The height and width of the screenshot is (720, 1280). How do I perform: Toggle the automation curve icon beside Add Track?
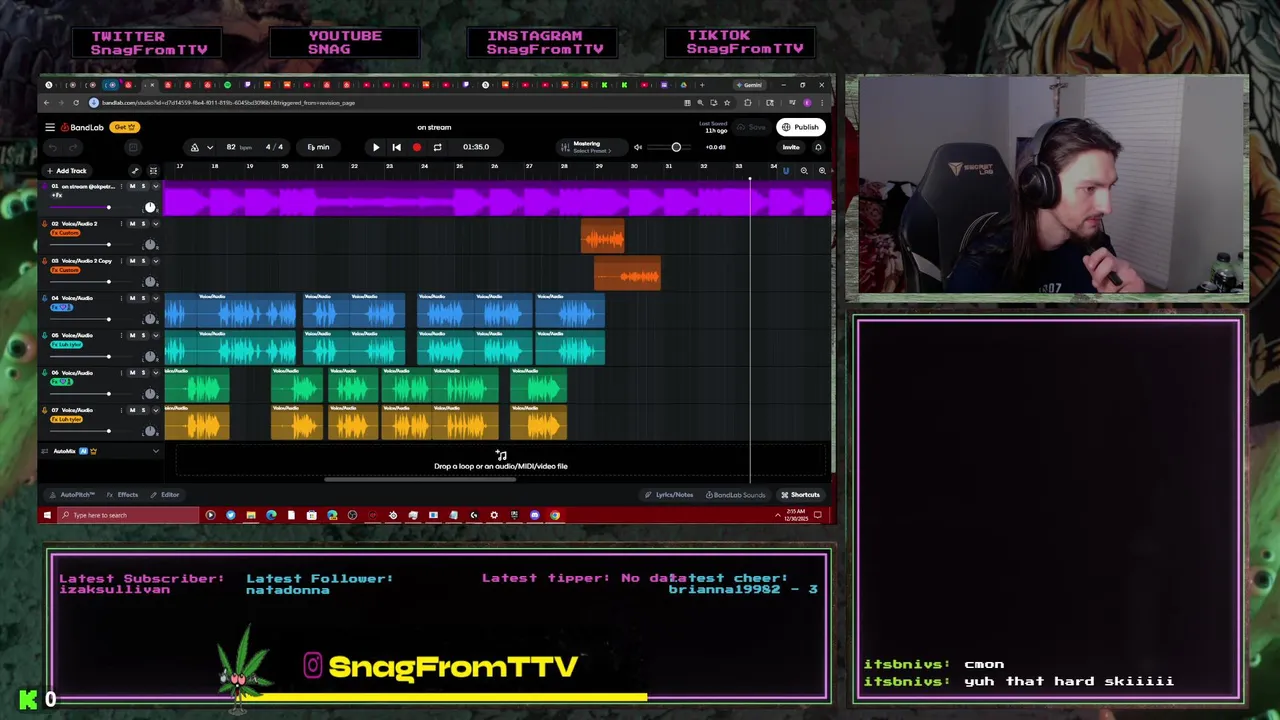[135, 171]
